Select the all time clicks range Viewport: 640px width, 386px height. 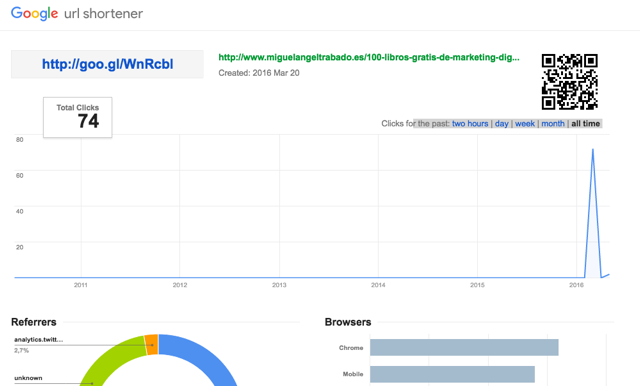[585, 124]
